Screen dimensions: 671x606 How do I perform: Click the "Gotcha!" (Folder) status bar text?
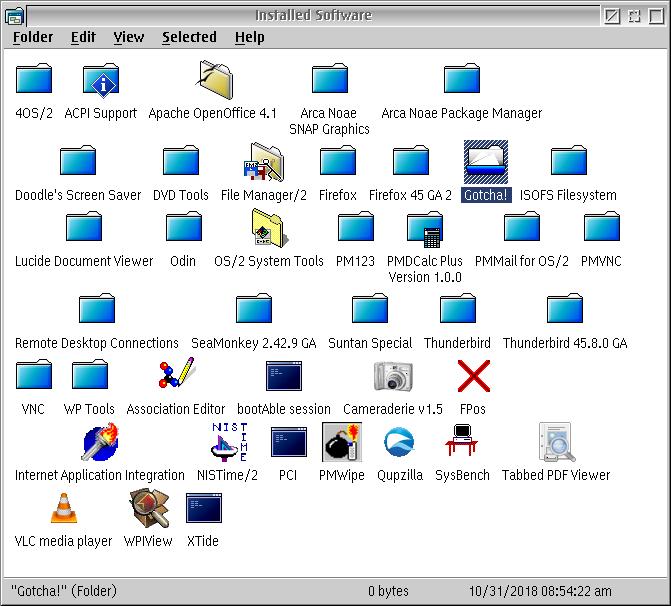tap(64, 591)
